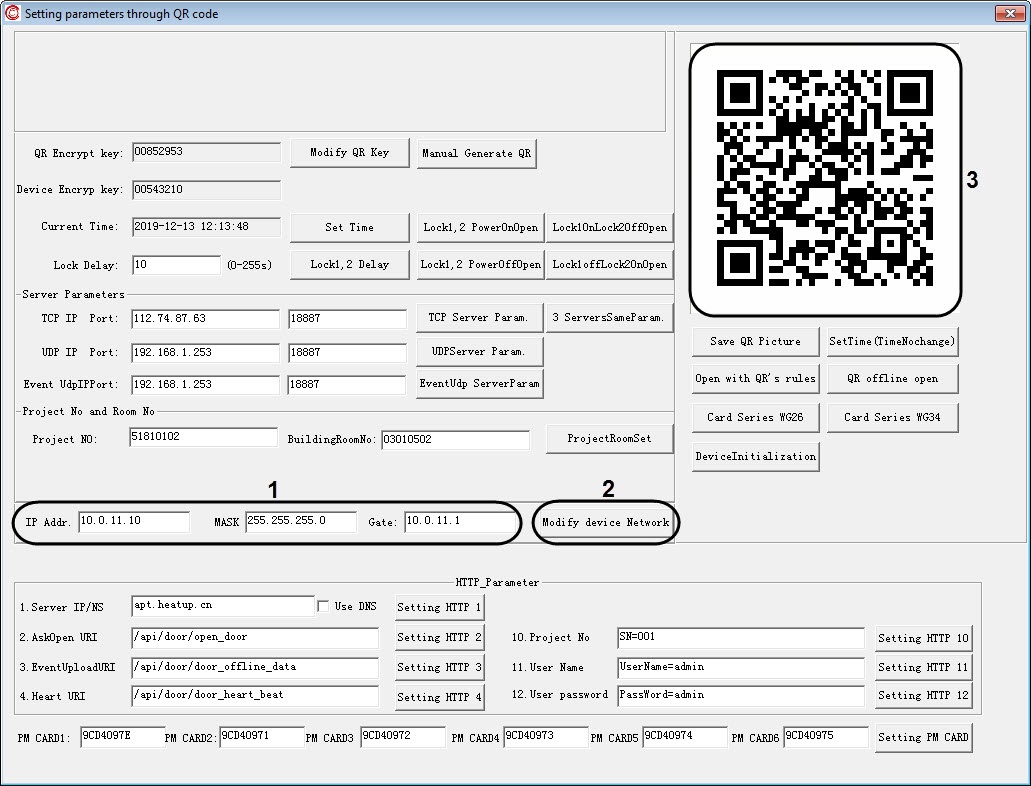Focus the PM CARD3 field
The width and height of the screenshot is (1031, 786).
point(403,737)
